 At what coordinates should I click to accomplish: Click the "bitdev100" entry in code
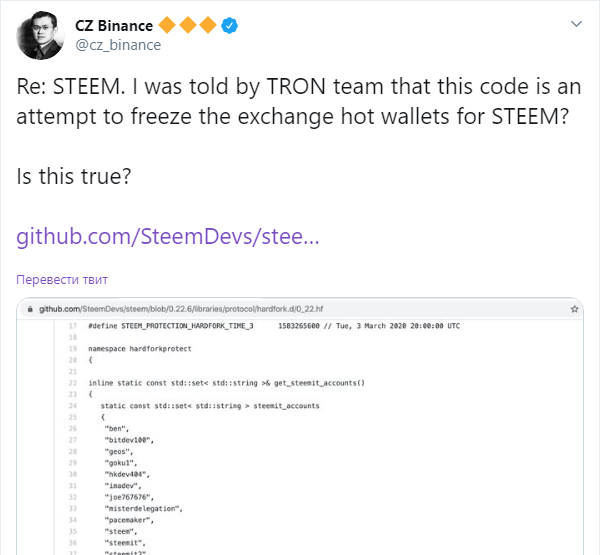pyautogui.click(x=127, y=439)
